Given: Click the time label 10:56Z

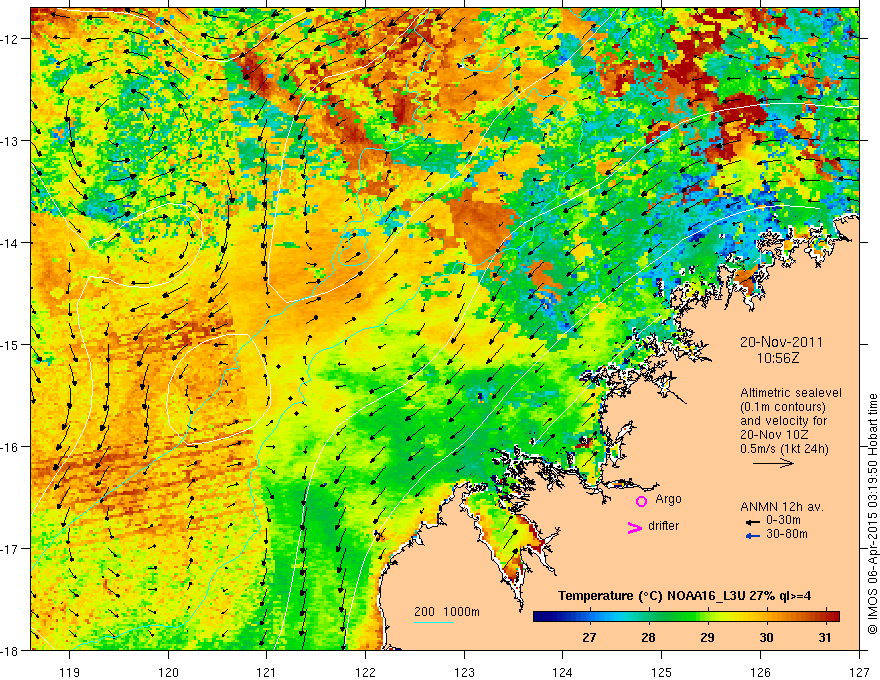Looking at the screenshot, I should pyautogui.click(x=778, y=358).
